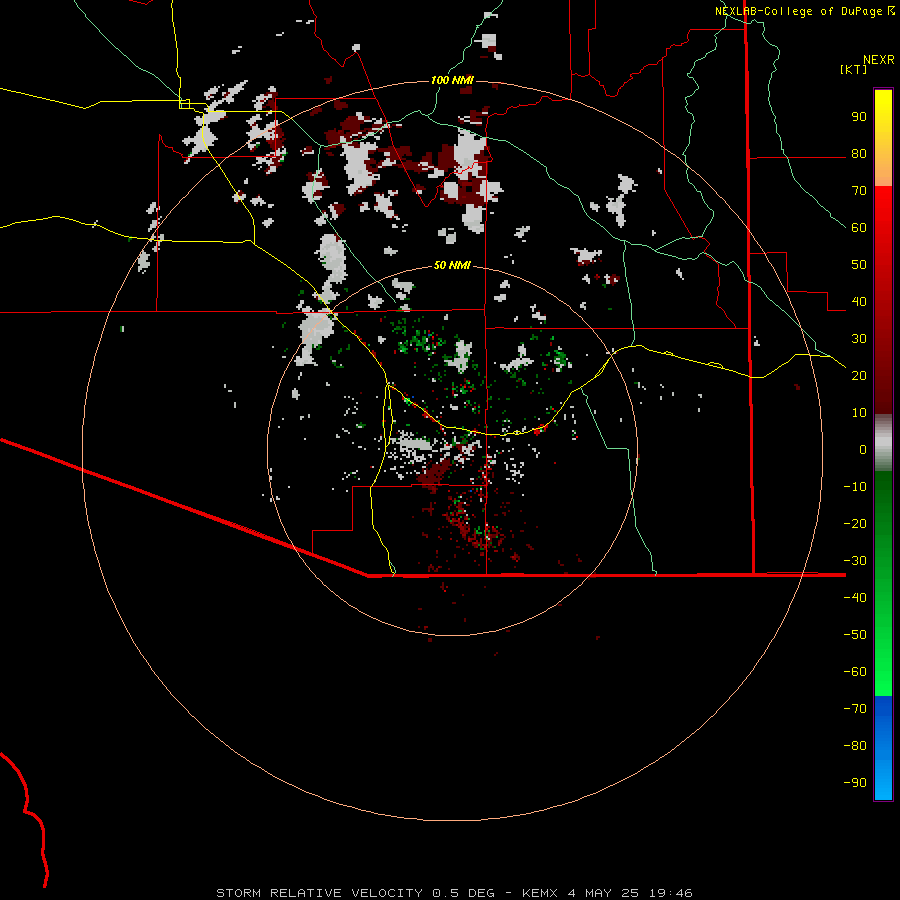Click the 30 value on the velocity scale
Image resolution: width=900 pixels, height=900 pixels.
tap(859, 339)
